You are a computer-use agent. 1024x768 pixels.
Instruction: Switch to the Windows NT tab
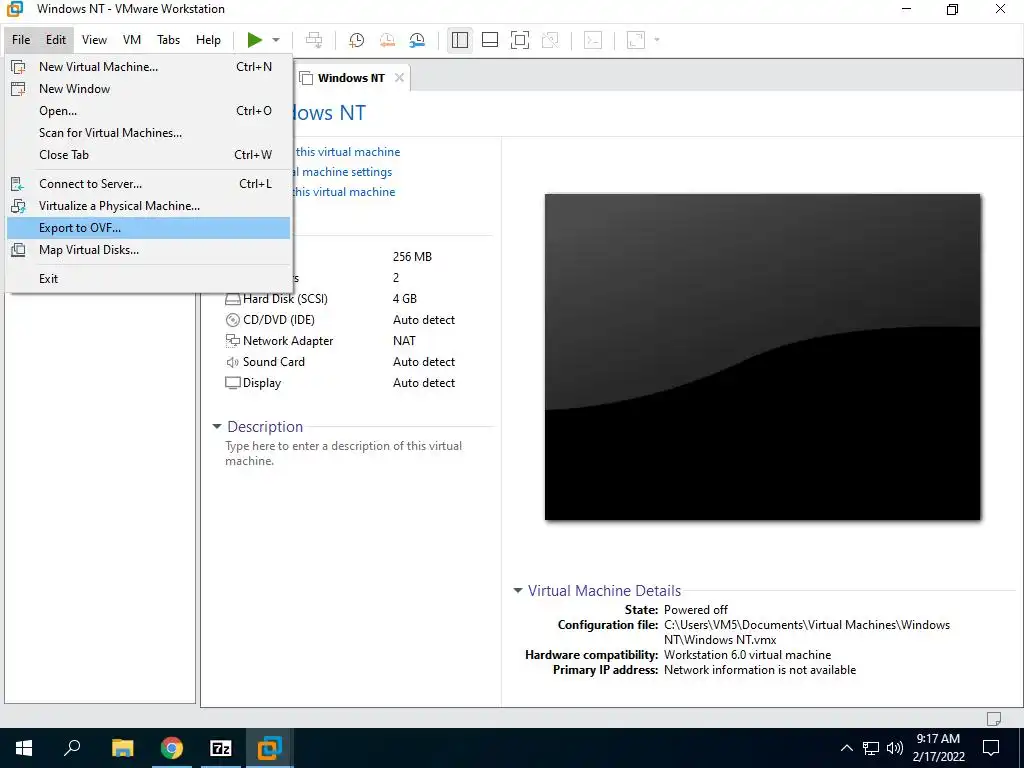351,78
